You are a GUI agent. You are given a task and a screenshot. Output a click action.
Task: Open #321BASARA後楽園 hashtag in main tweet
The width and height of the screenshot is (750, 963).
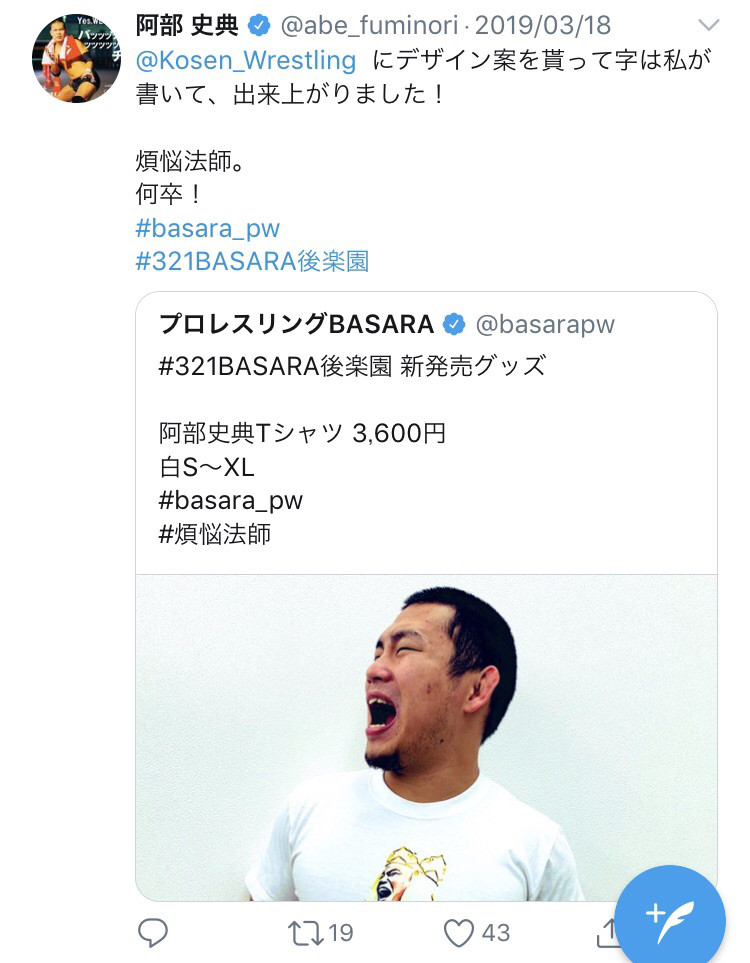coord(252,262)
